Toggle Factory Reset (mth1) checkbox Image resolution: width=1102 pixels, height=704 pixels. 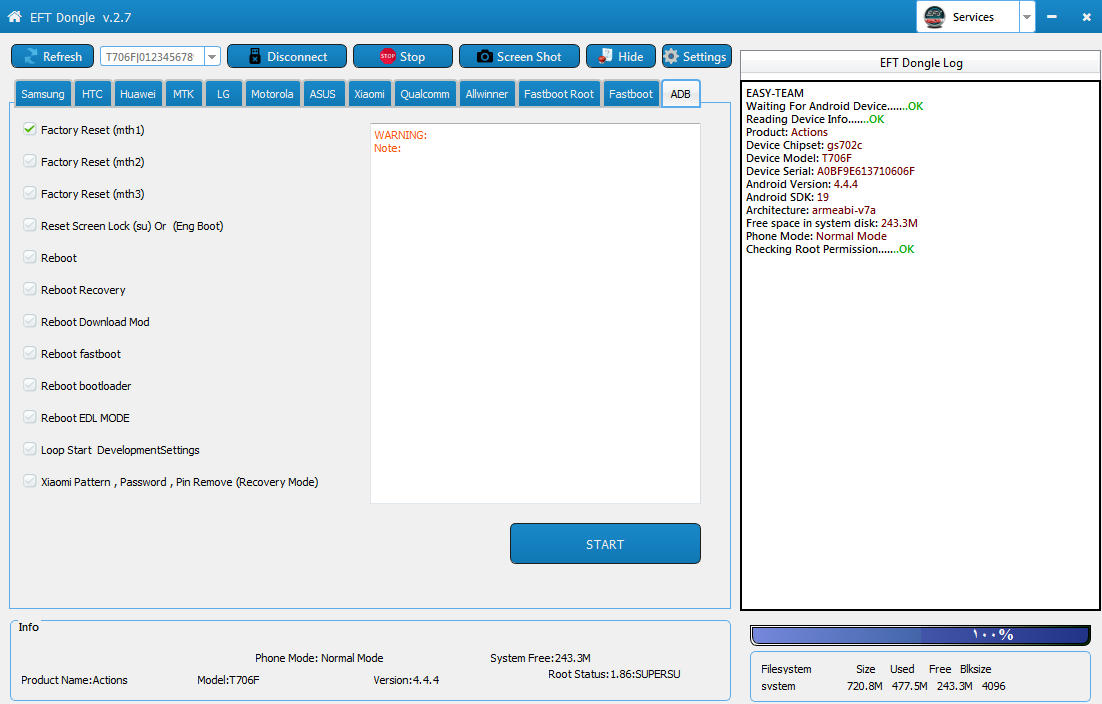pos(30,129)
